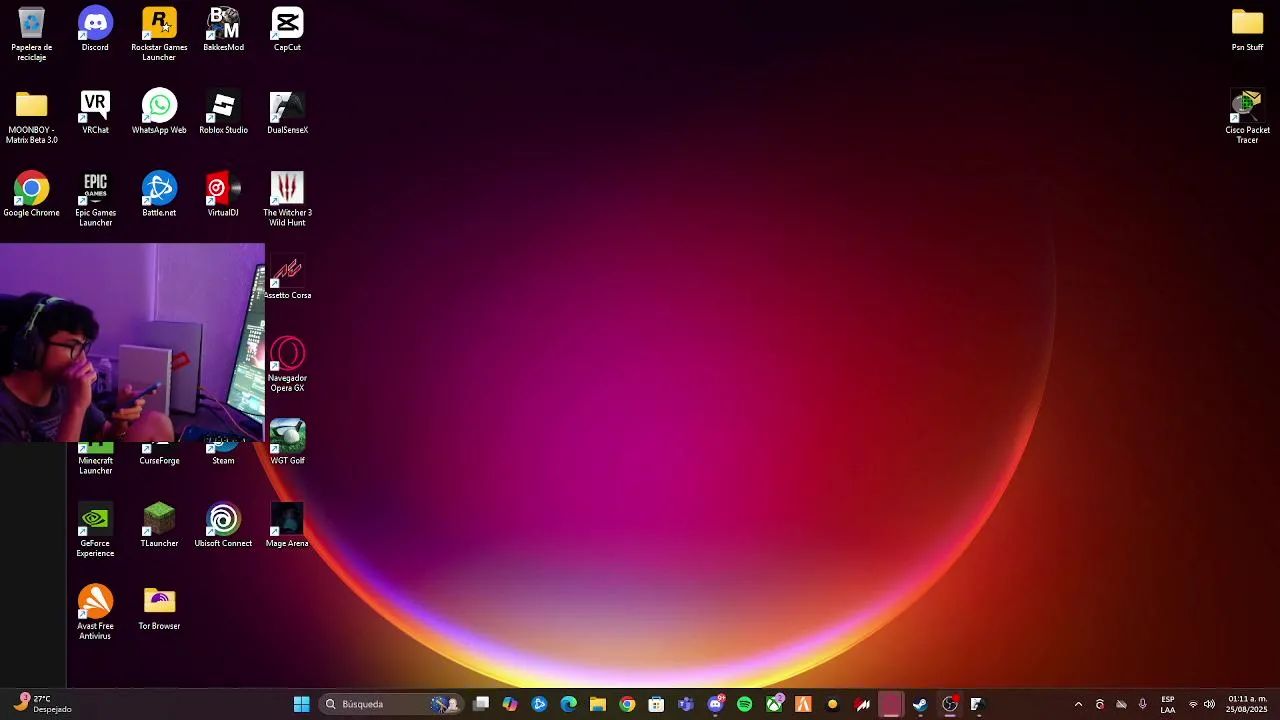Open Steam from the taskbar
The width and height of the screenshot is (1280, 720).
(x=920, y=704)
